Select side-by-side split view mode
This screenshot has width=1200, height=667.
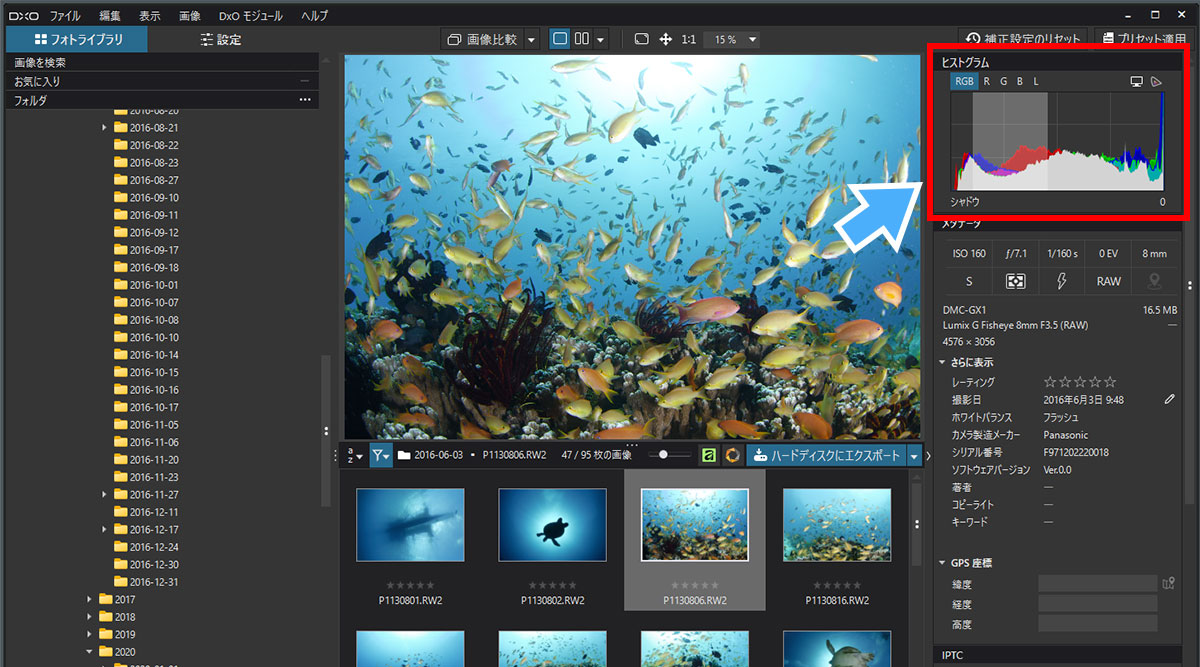pos(583,39)
